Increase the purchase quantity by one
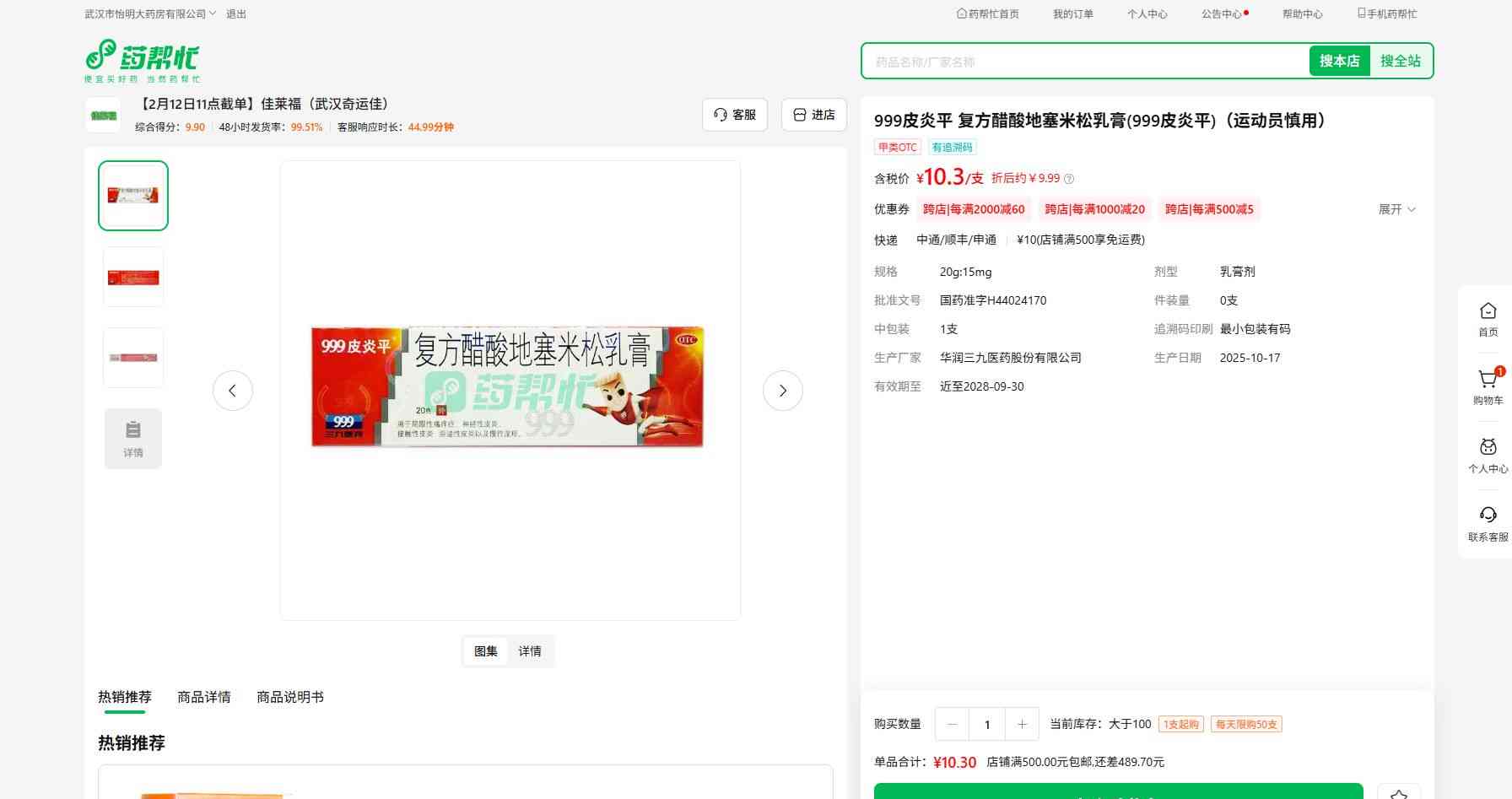The height and width of the screenshot is (799, 1512). click(x=1022, y=724)
